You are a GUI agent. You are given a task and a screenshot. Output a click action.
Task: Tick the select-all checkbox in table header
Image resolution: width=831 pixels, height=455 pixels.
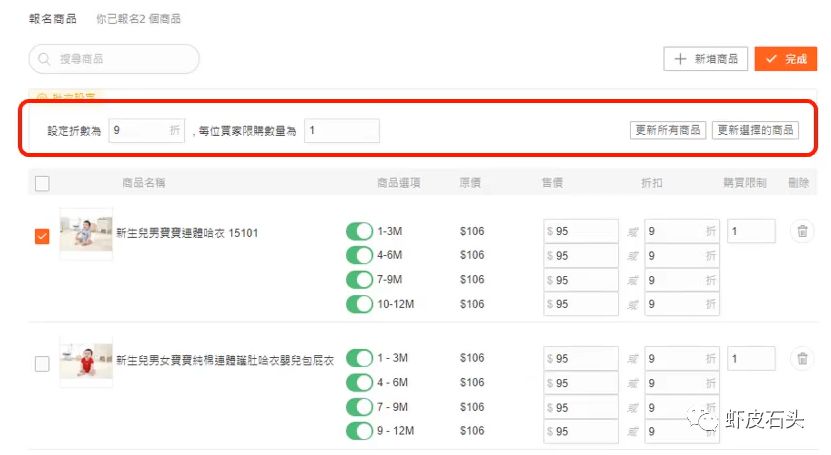(x=42, y=183)
